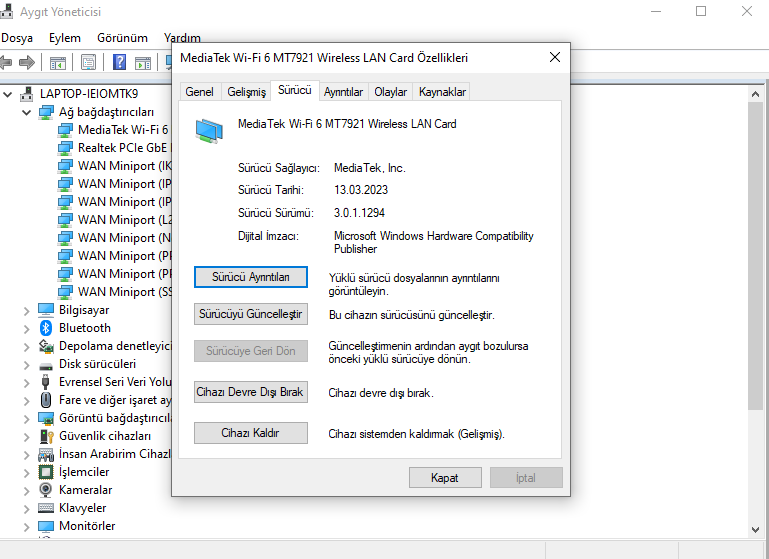Click the blue Help question mark icon
Viewport: 769px width, 559px height.
tap(119, 62)
